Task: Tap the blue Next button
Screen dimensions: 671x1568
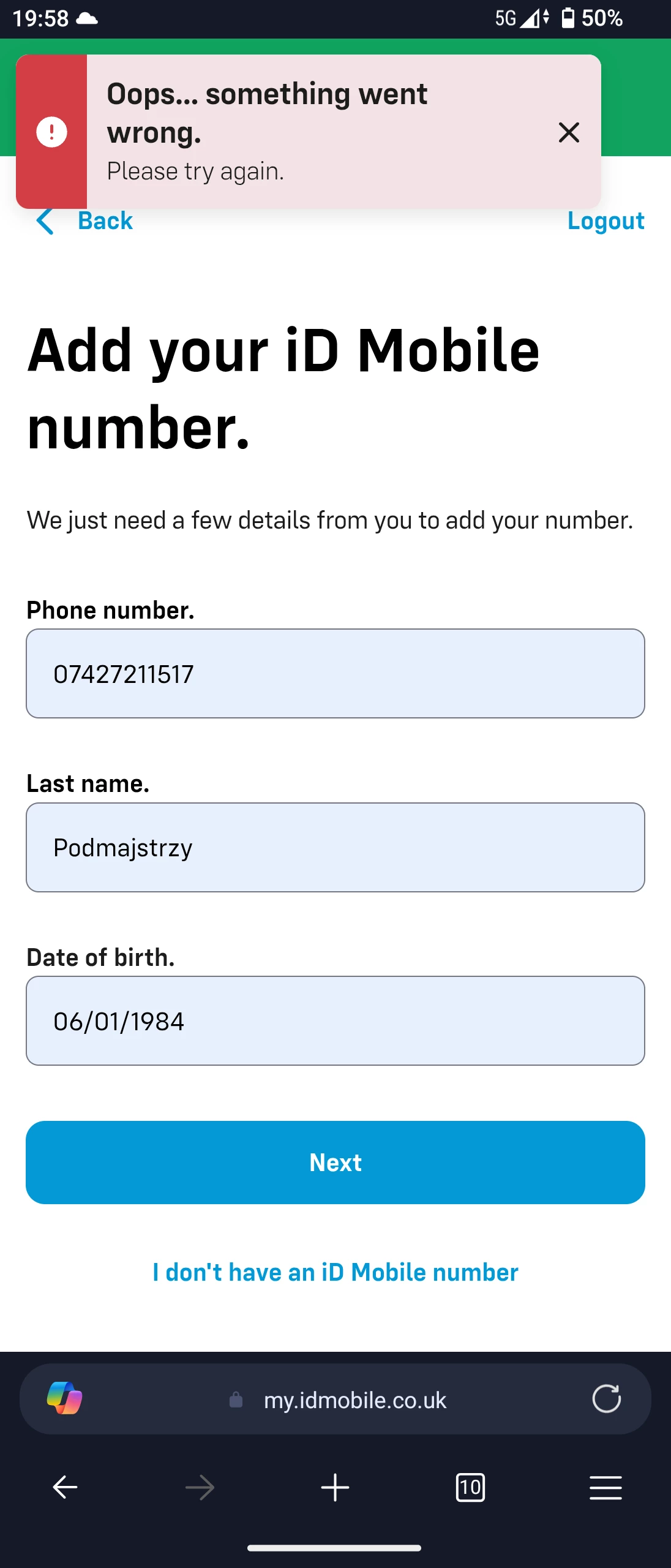Action: pyautogui.click(x=335, y=1163)
